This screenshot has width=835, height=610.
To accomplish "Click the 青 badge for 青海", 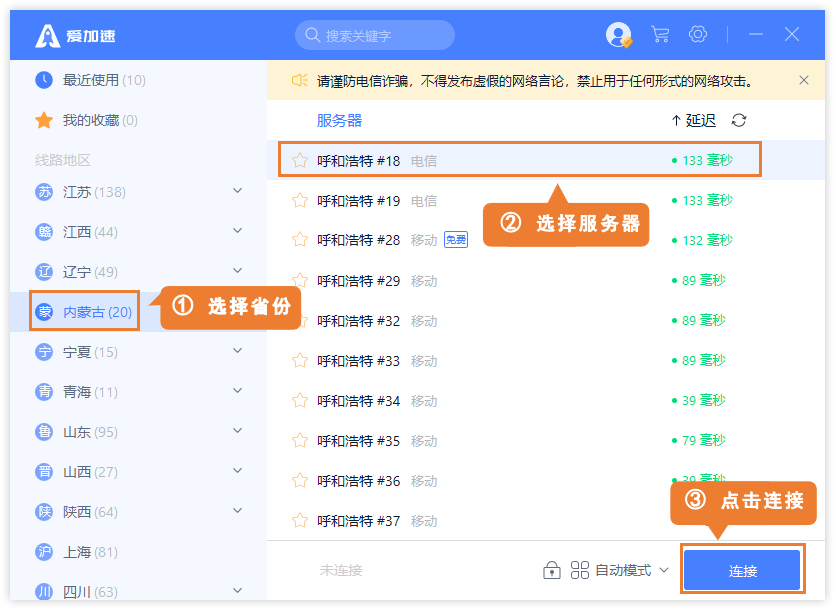I will 44,392.
